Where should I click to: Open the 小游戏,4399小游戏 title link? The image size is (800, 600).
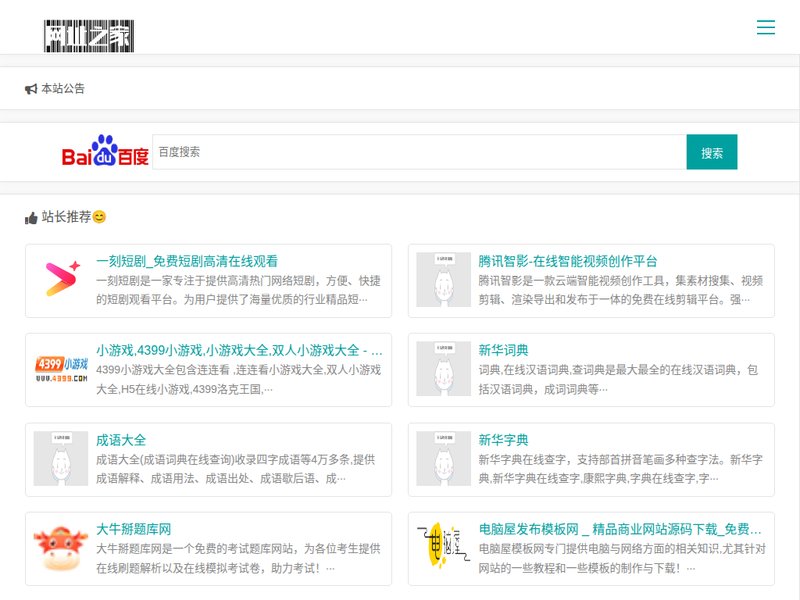pos(239,351)
